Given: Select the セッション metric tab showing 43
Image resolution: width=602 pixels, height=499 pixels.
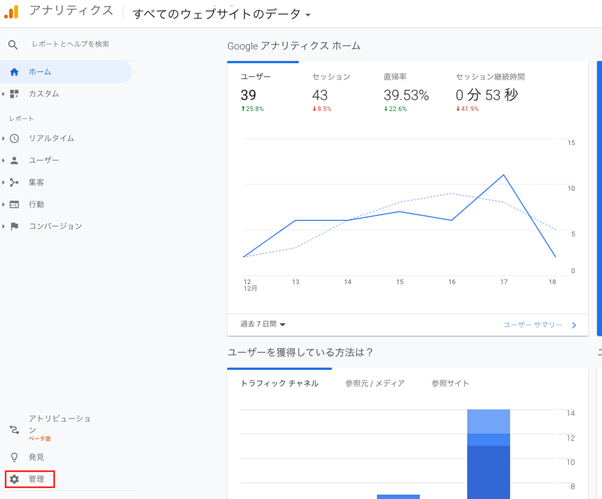Looking at the screenshot, I should pos(331,92).
